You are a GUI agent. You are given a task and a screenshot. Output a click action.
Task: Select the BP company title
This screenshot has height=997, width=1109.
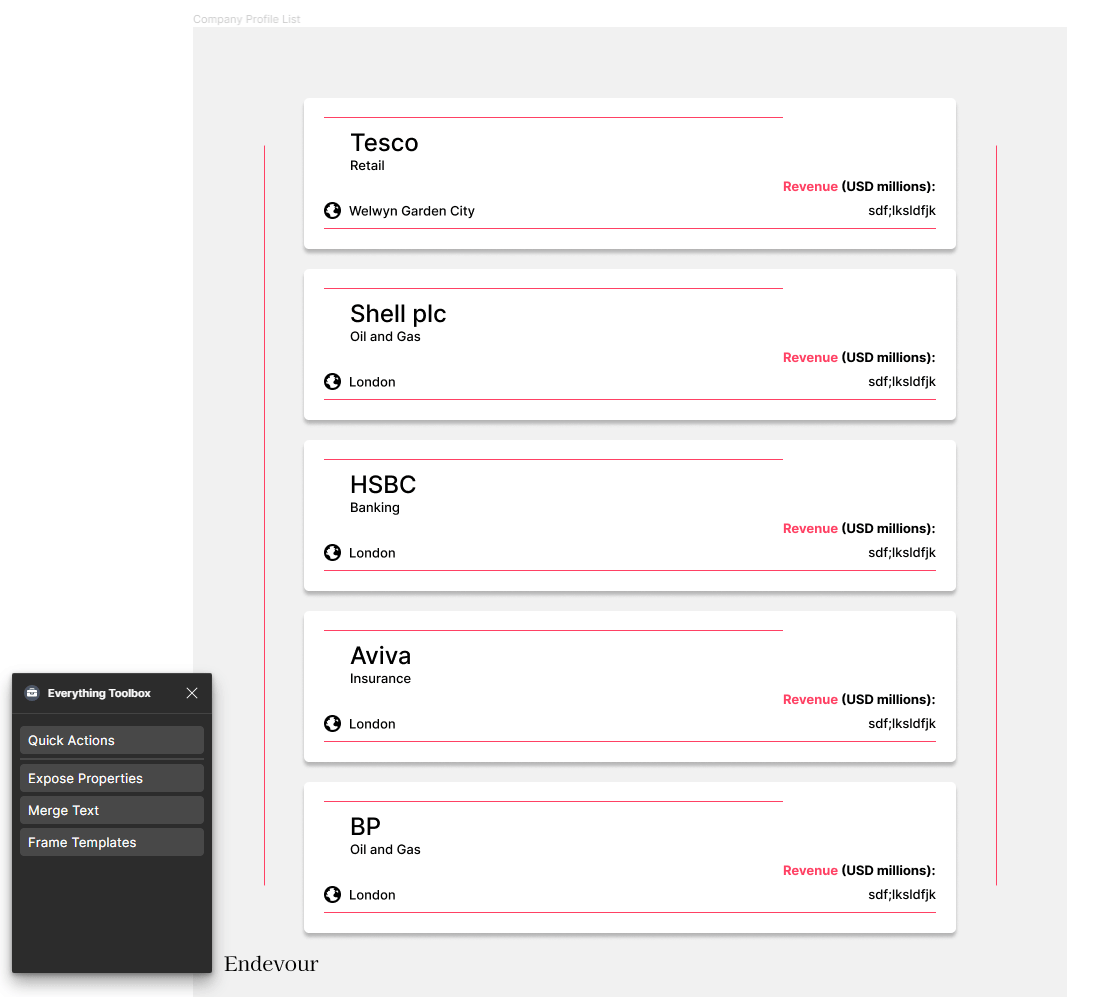point(365,827)
